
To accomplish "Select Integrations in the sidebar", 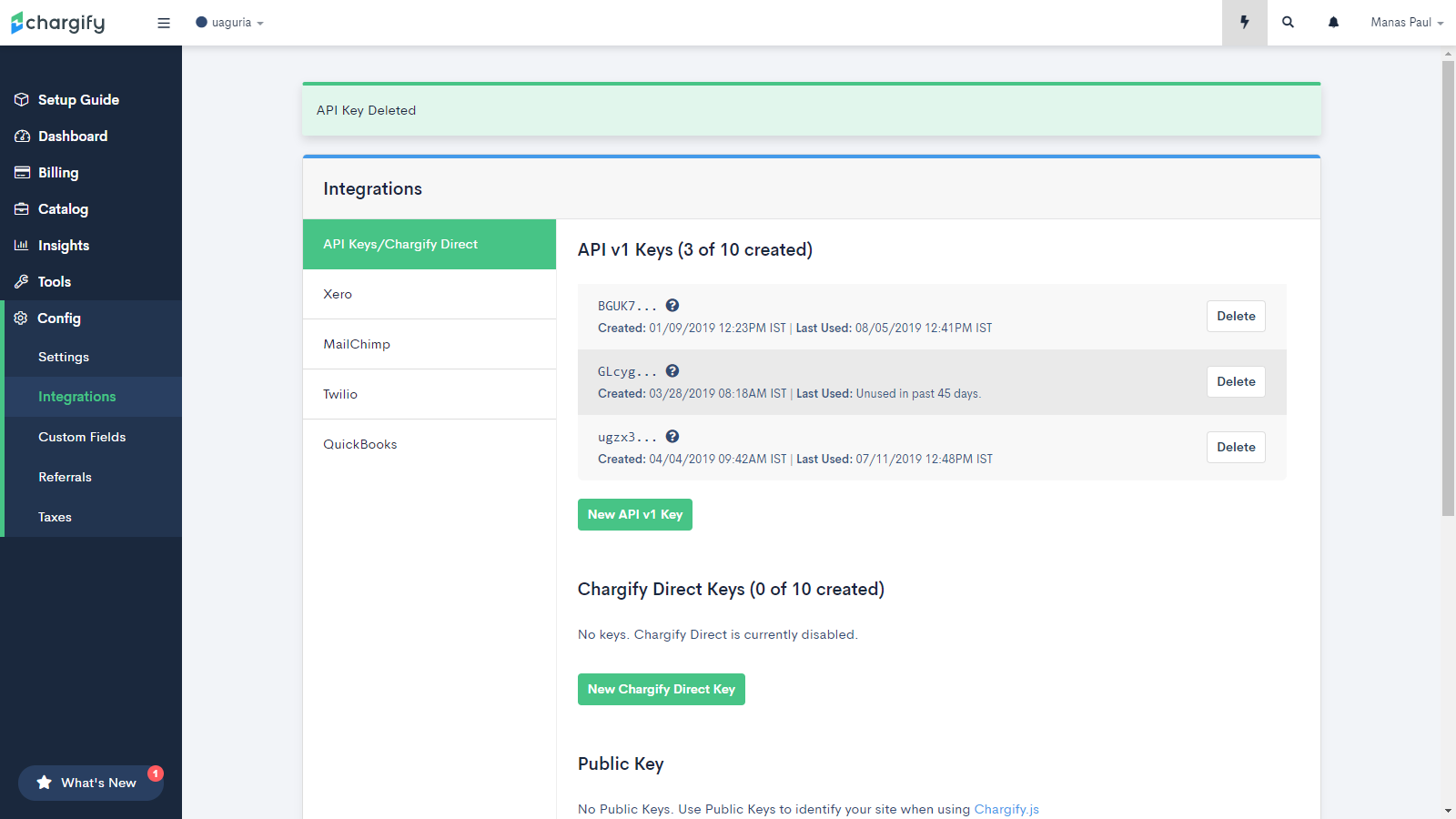I will click(x=93, y=397).
